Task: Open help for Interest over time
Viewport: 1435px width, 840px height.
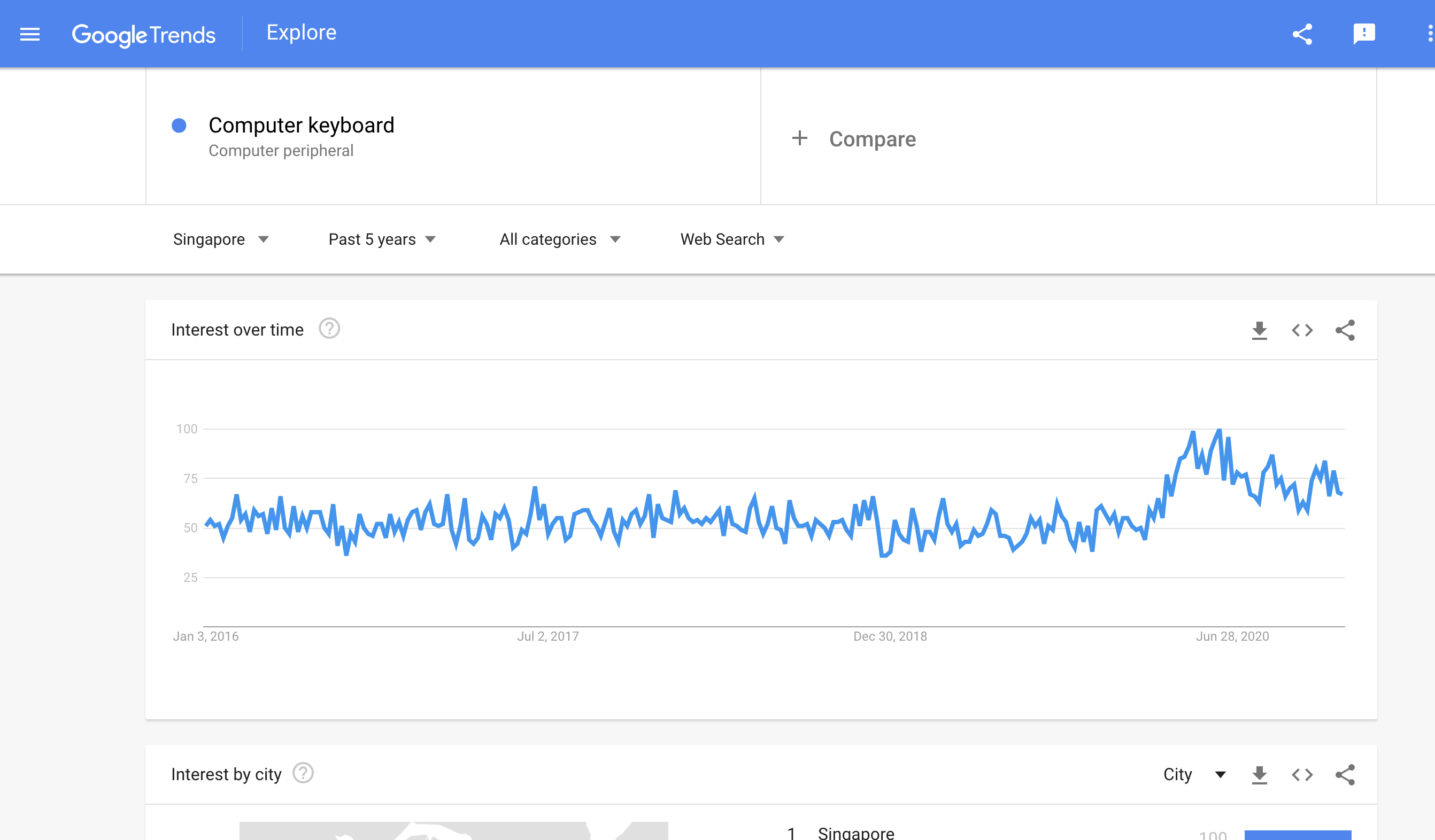Action: pyautogui.click(x=329, y=329)
